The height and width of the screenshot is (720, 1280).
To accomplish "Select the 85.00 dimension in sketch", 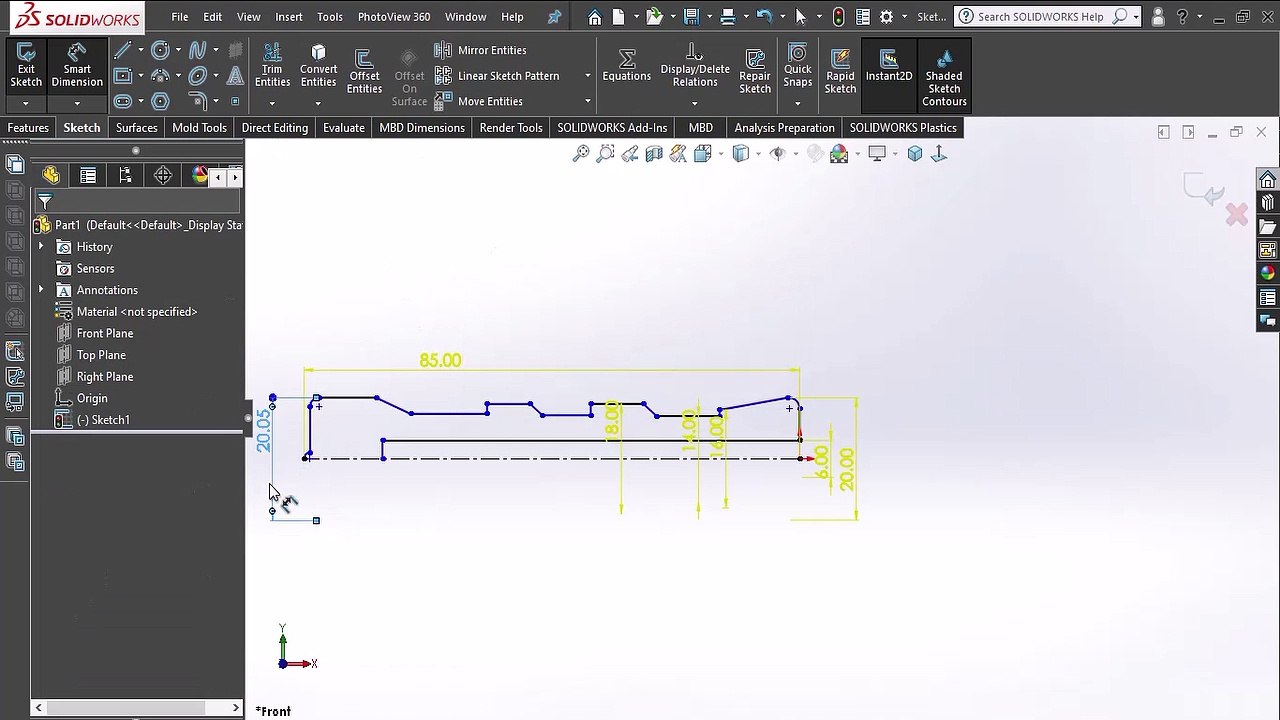I will pyautogui.click(x=440, y=360).
